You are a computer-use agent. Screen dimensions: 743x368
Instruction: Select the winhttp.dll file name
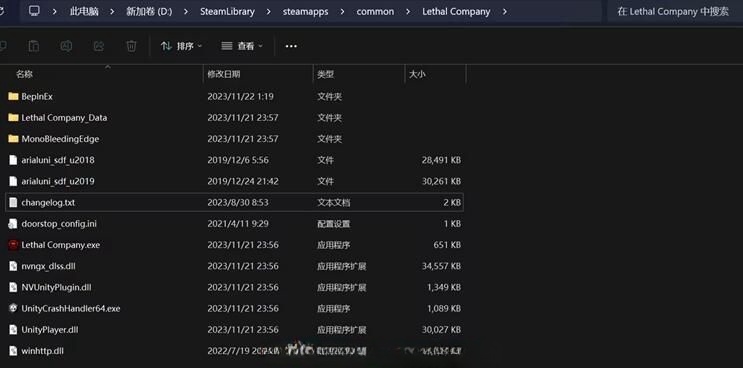click(x=43, y=351)
